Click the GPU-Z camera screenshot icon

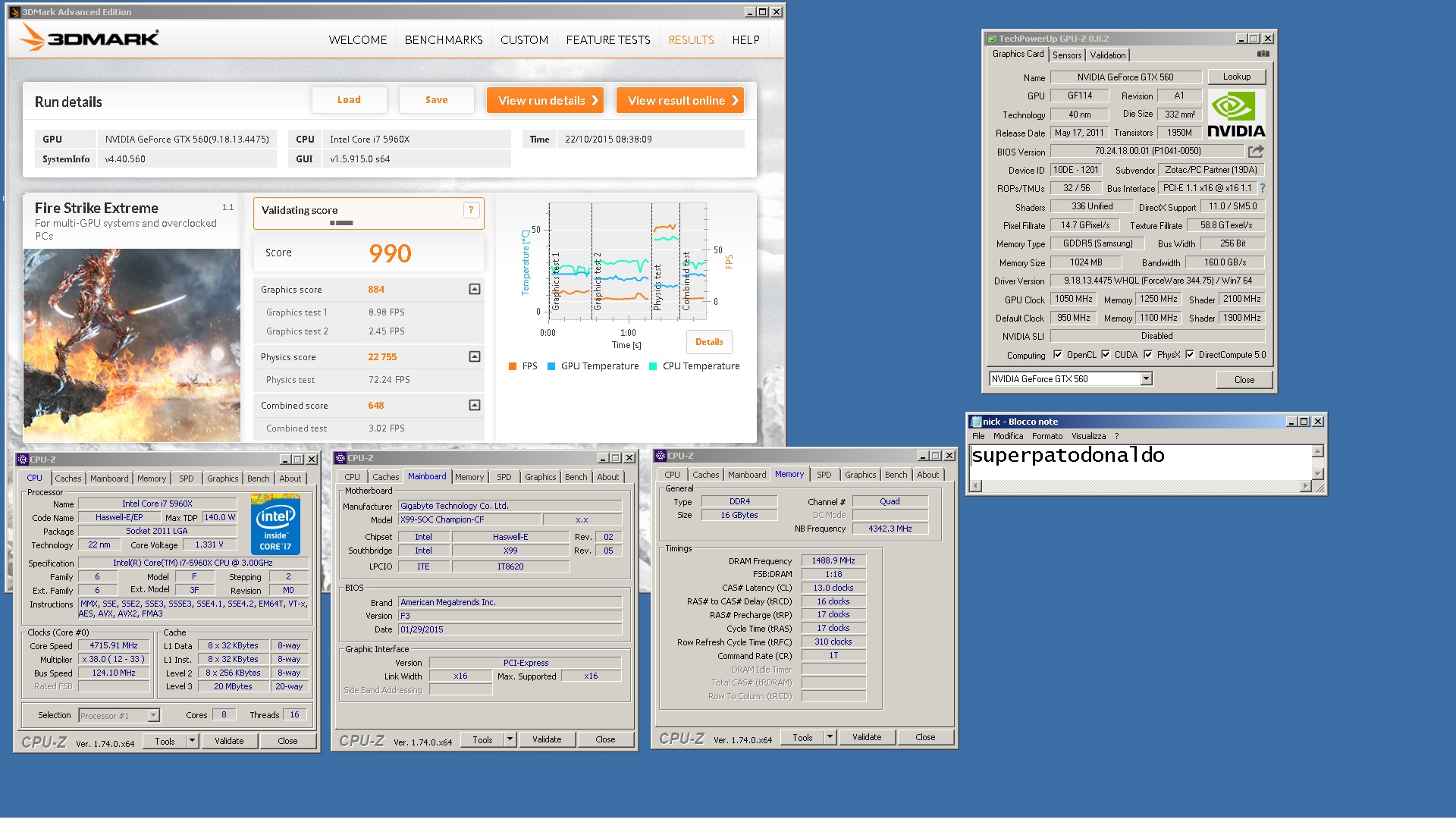(x=1263, y=54)
